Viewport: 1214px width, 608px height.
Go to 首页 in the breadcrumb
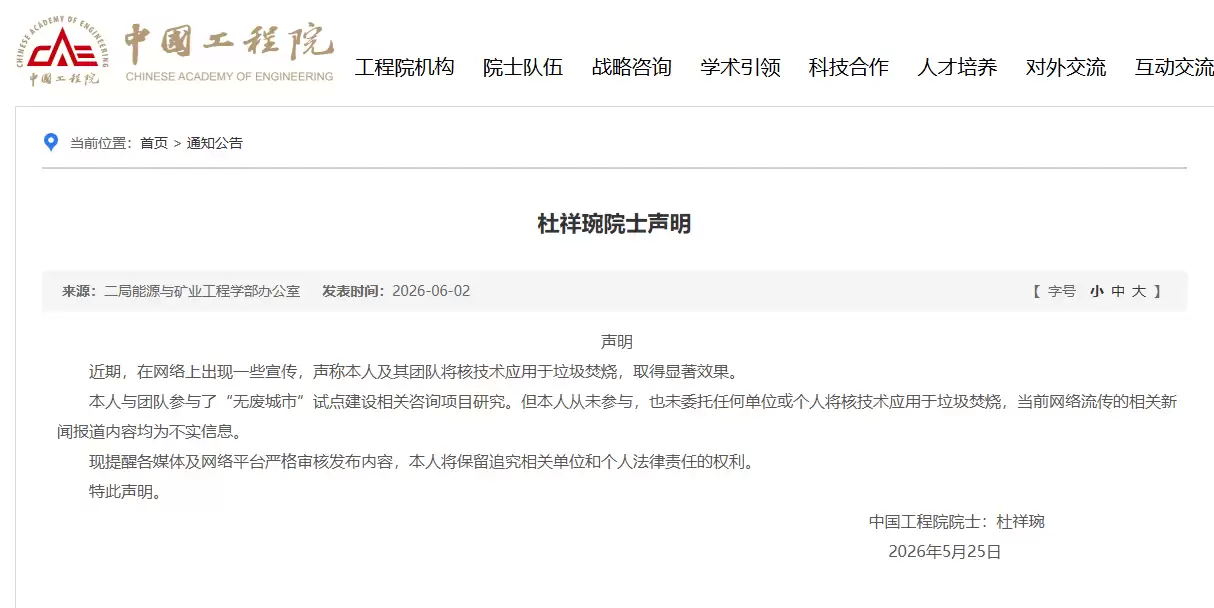pos(154,143)
